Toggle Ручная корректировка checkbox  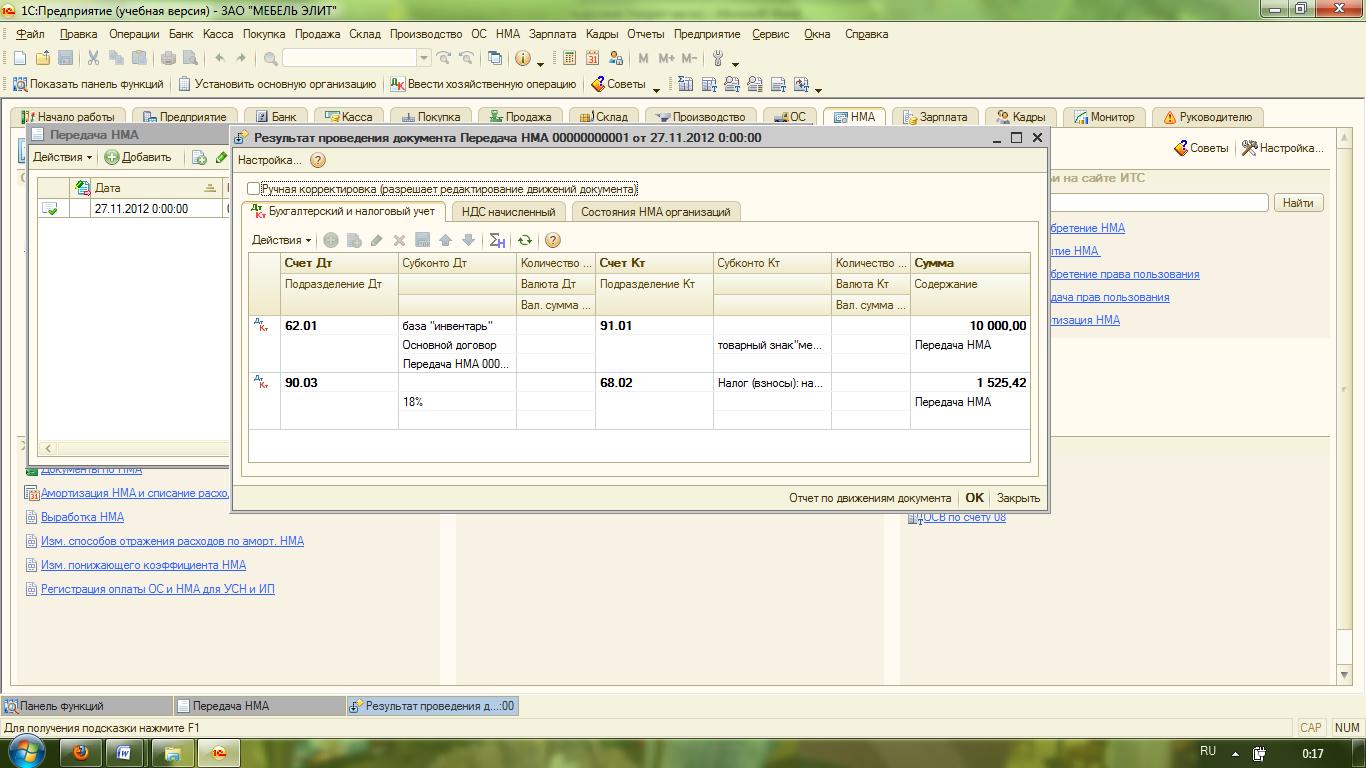(x=253, y=189)
